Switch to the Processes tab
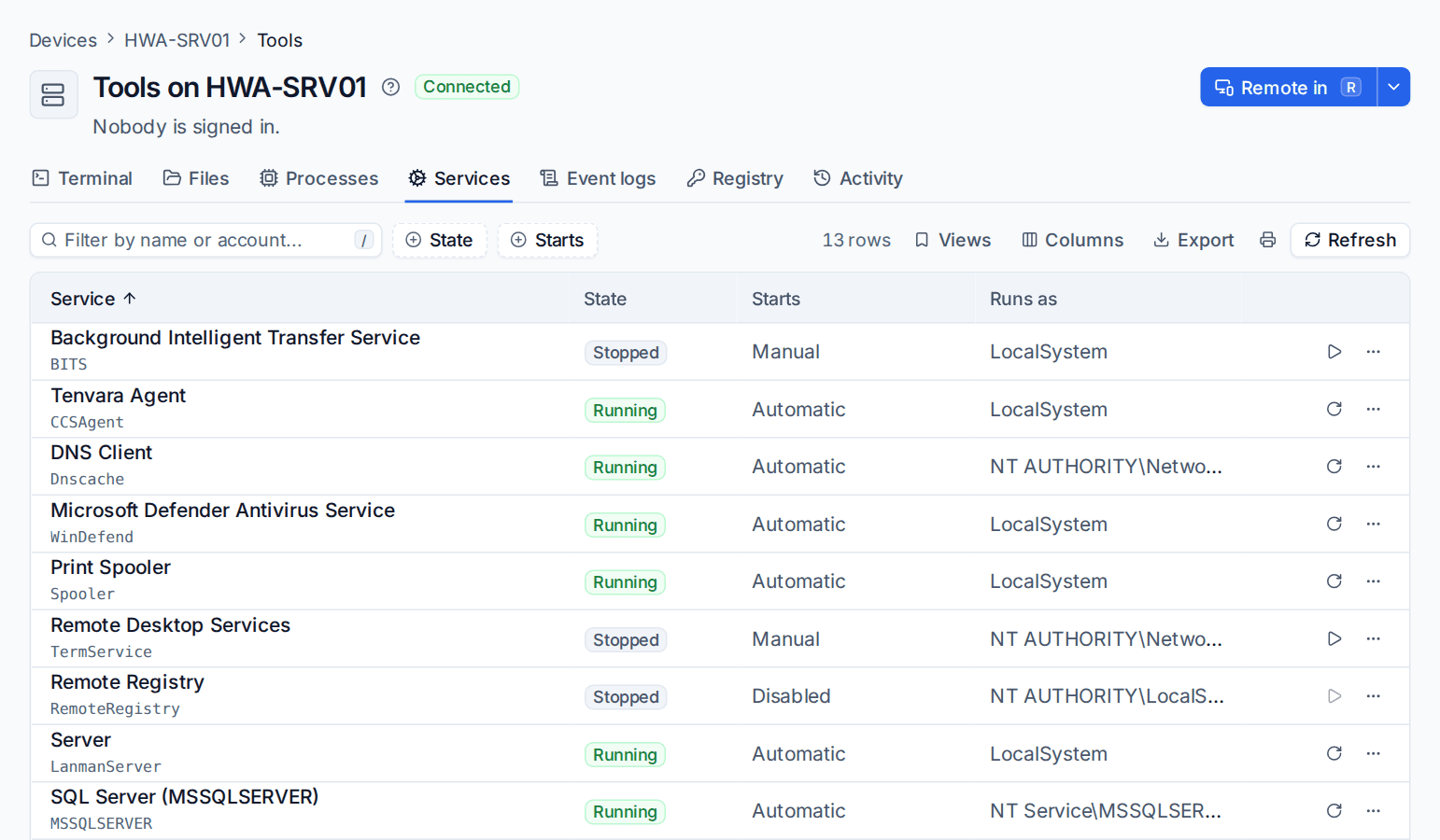 [319, 178]
